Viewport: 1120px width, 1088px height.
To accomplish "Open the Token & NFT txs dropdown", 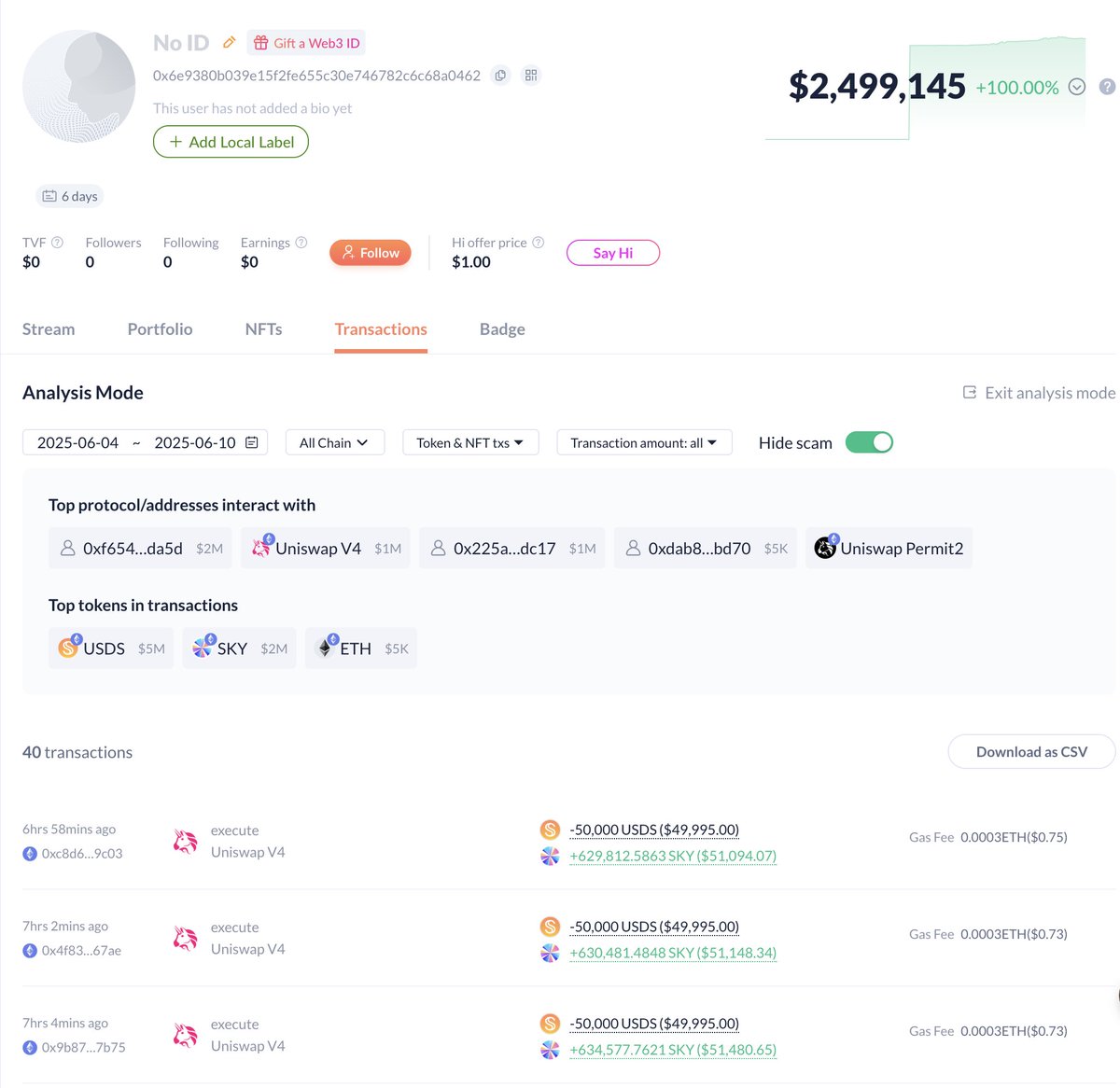I will coord(470,442).
